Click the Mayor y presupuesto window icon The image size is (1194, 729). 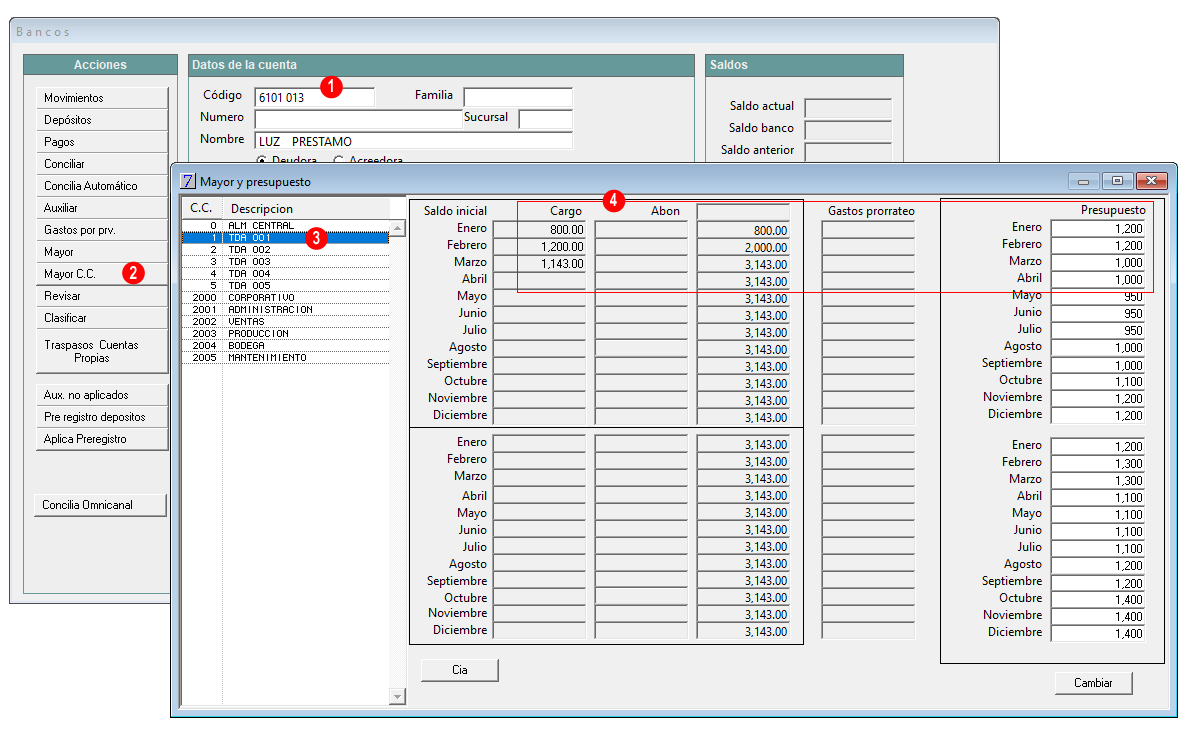tap(187, 181)
